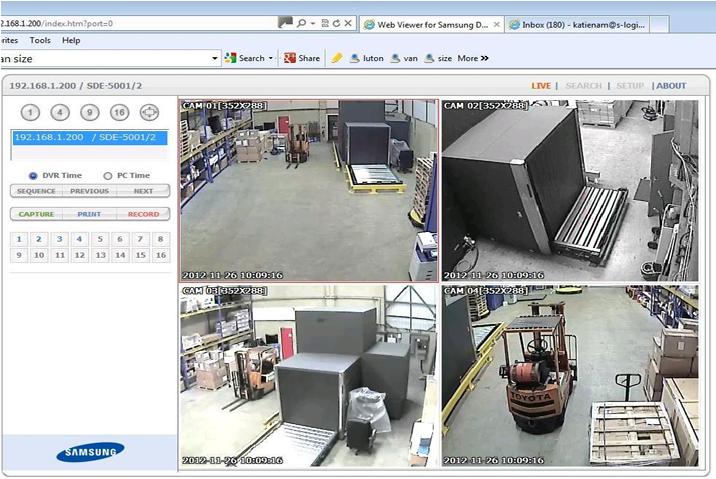This screenshot has width=716, height=479.
Task: Open the toolbar search box dropdown
Action: tap(215, 58)
